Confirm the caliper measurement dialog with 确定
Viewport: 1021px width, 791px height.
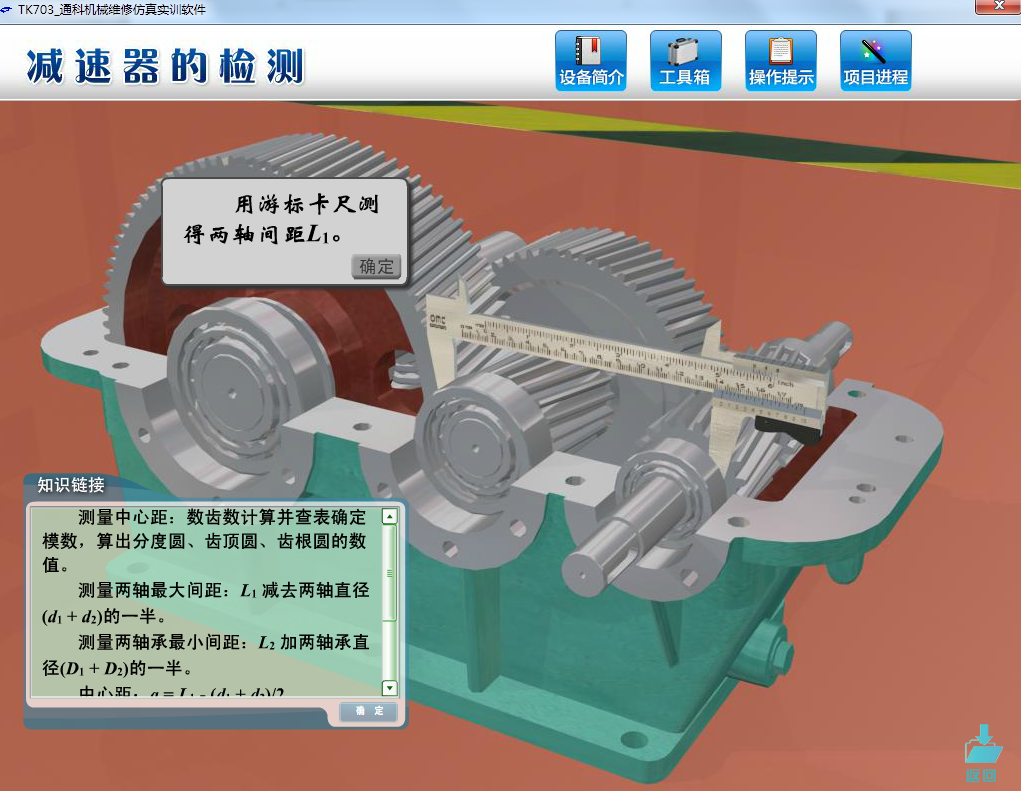pyautogui.click(x=378, y=266)
